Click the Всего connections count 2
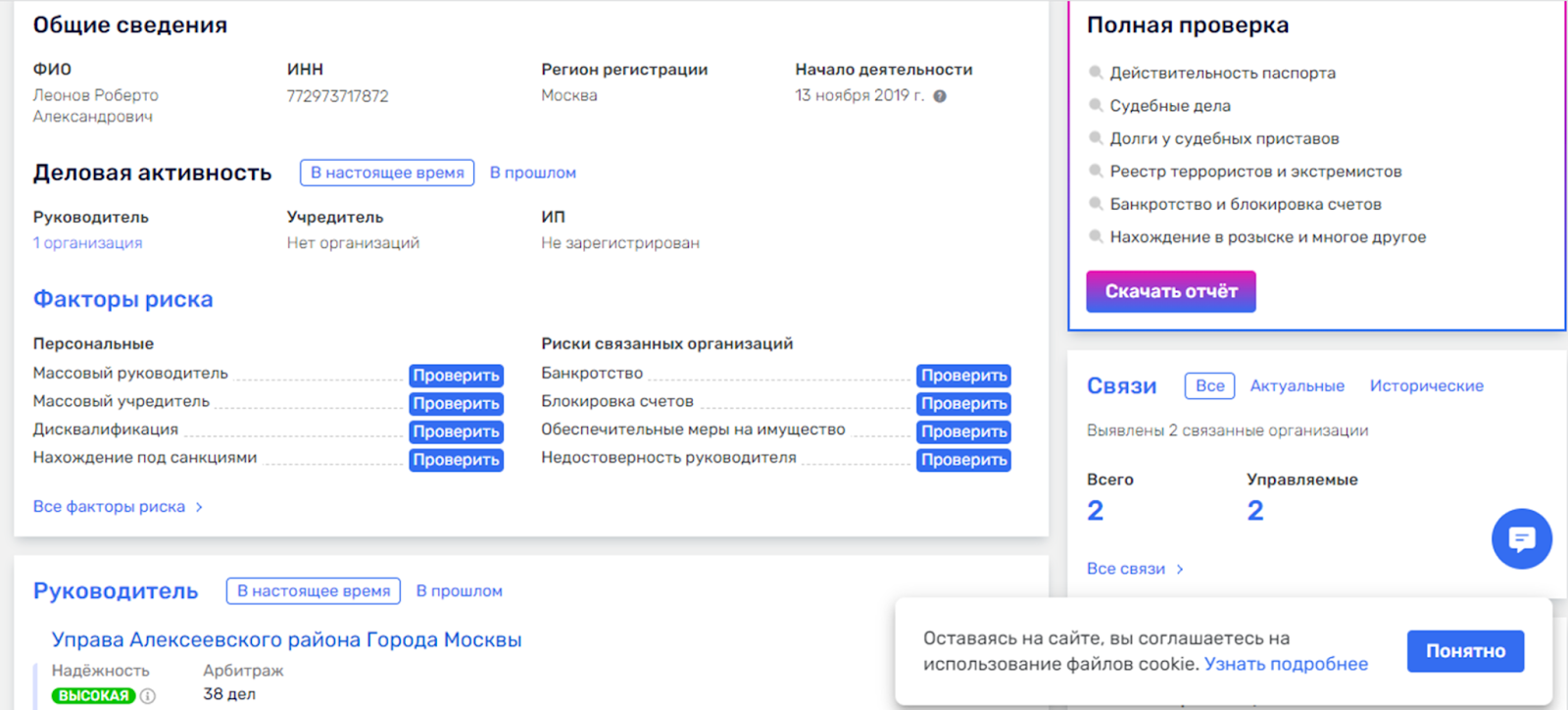 (1096, 511)
